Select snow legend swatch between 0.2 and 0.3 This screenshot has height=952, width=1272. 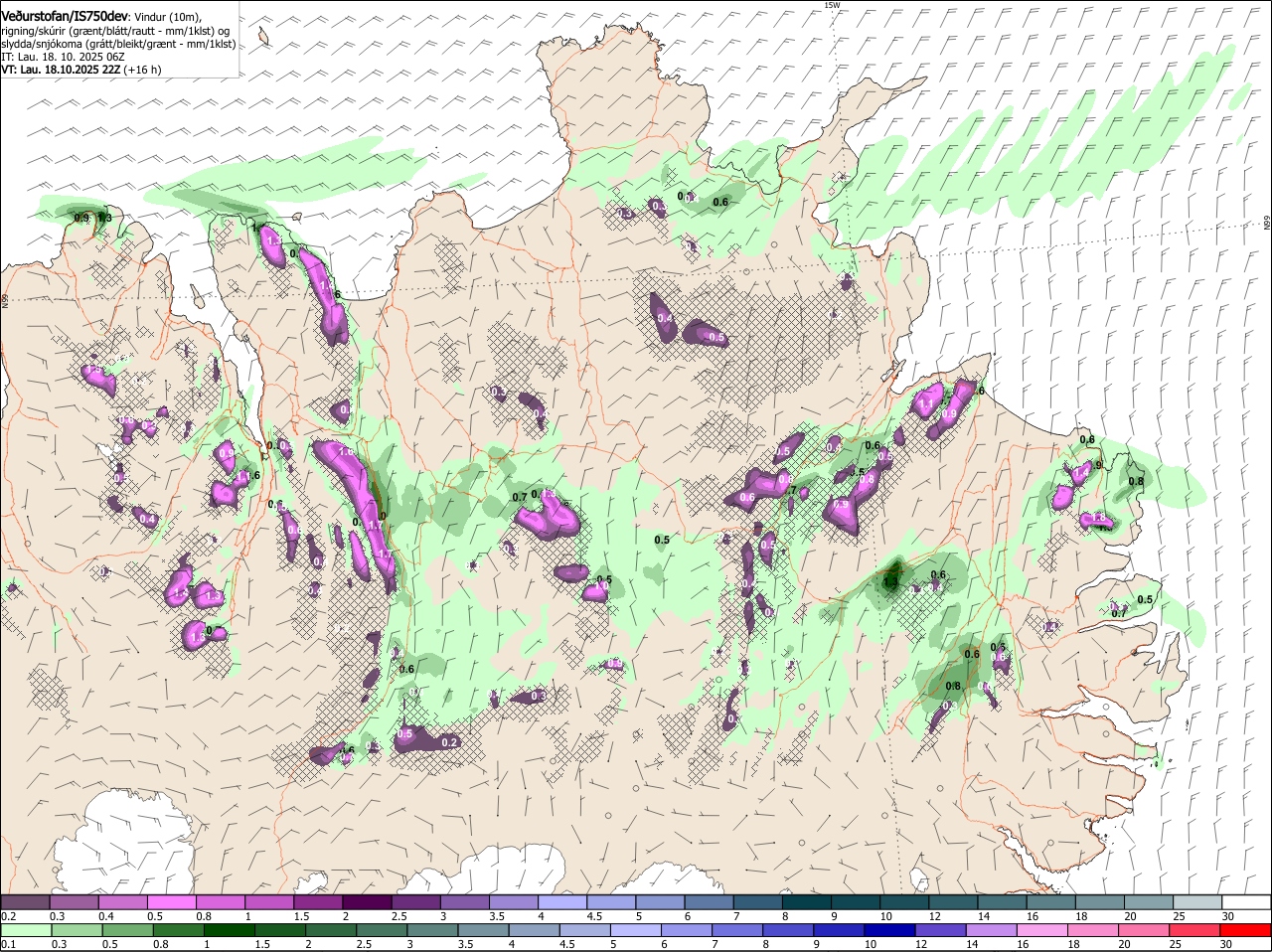coord(25,901)
